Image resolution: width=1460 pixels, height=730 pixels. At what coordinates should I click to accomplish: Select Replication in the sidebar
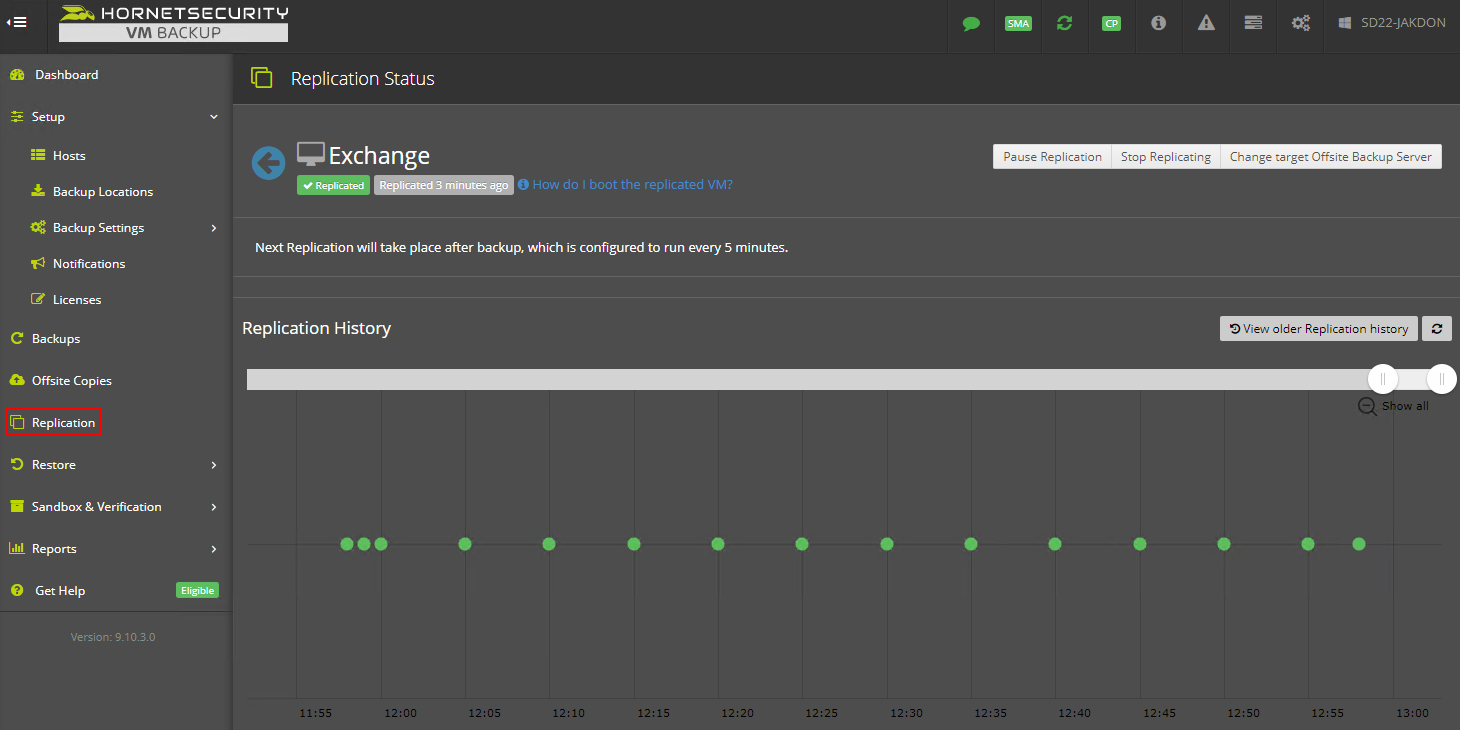pyautogui.click(x=54, y=423)
